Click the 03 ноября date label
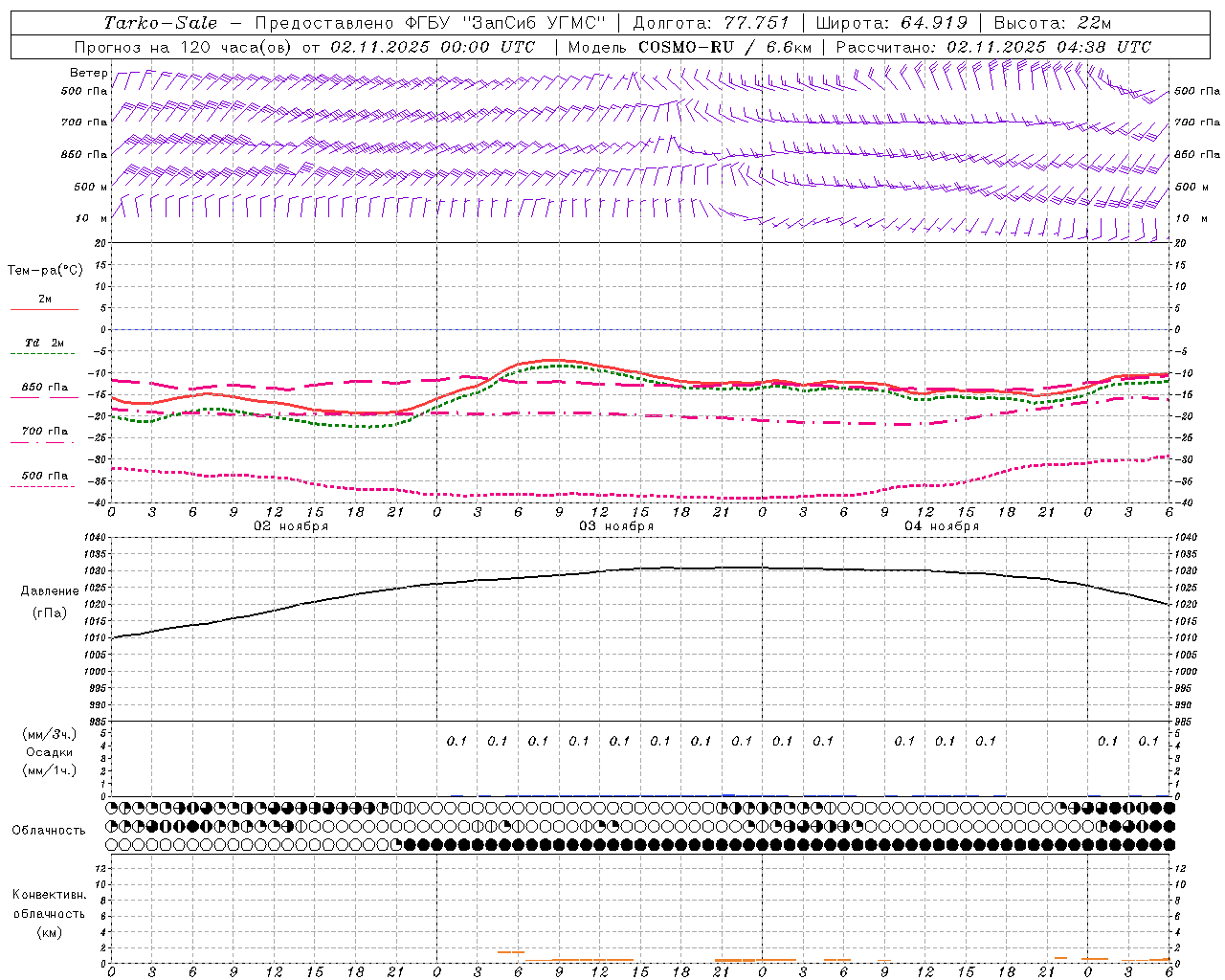This screenshot has width=1225, height=980. click(x=616, y=525)
